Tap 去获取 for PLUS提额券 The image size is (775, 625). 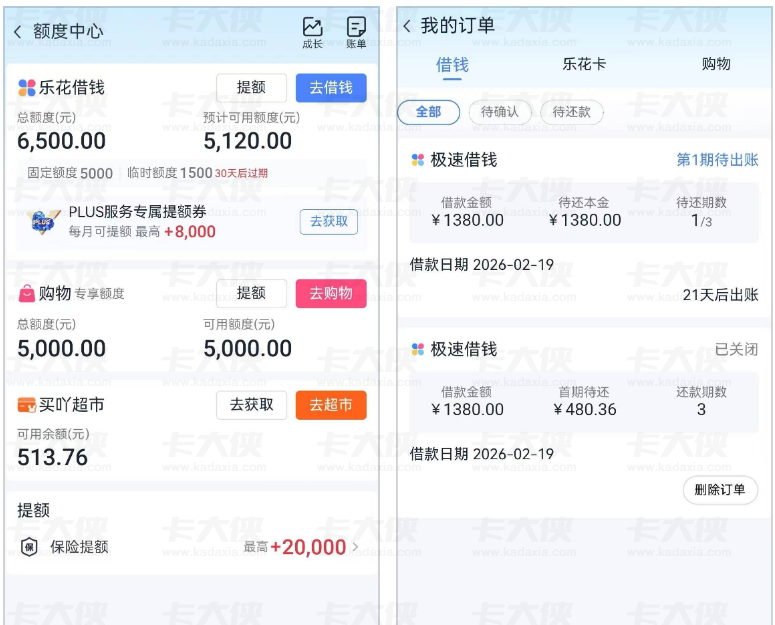pos(329,222)
